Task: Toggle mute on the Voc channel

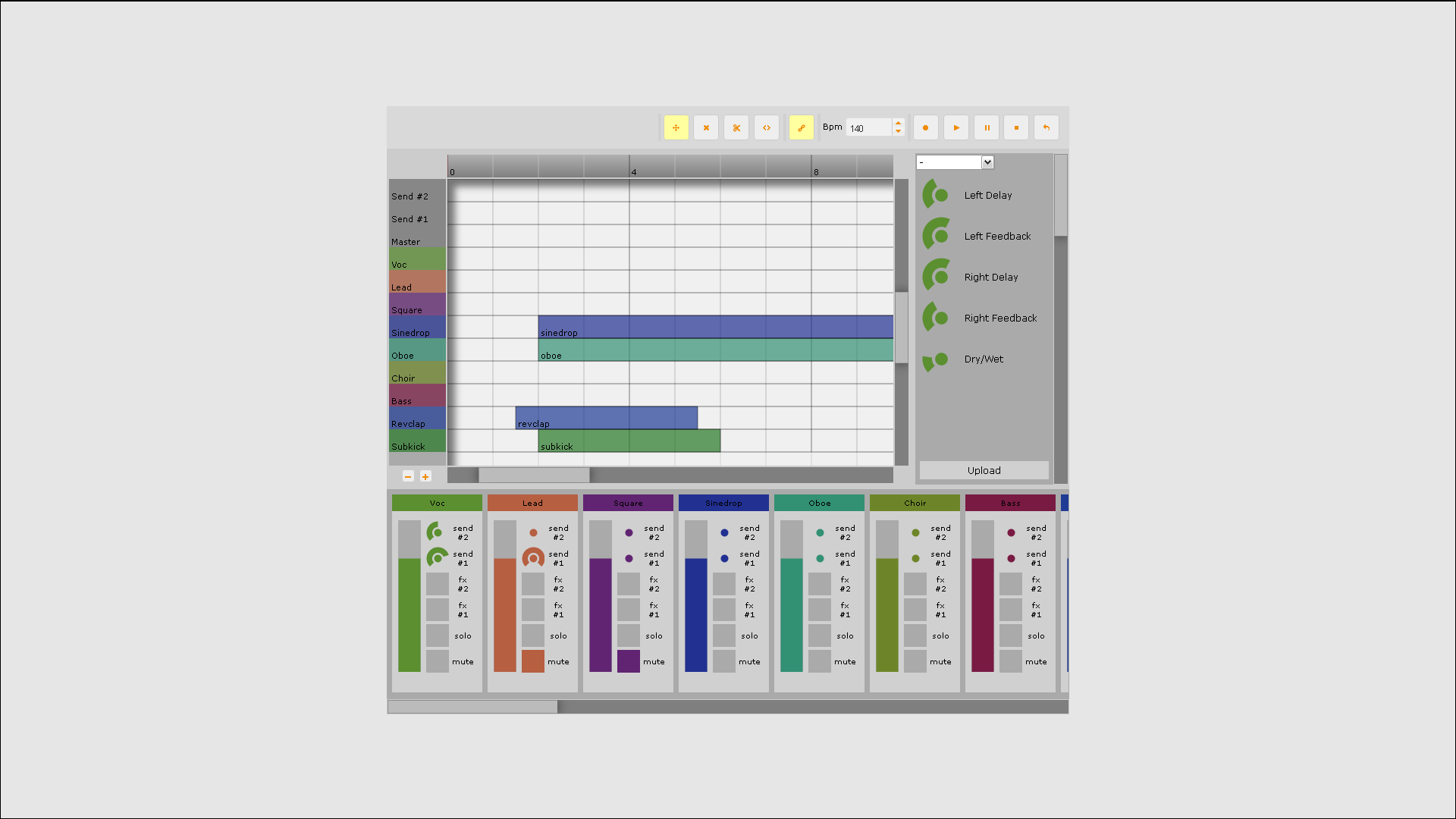Action: coord(438,661)
